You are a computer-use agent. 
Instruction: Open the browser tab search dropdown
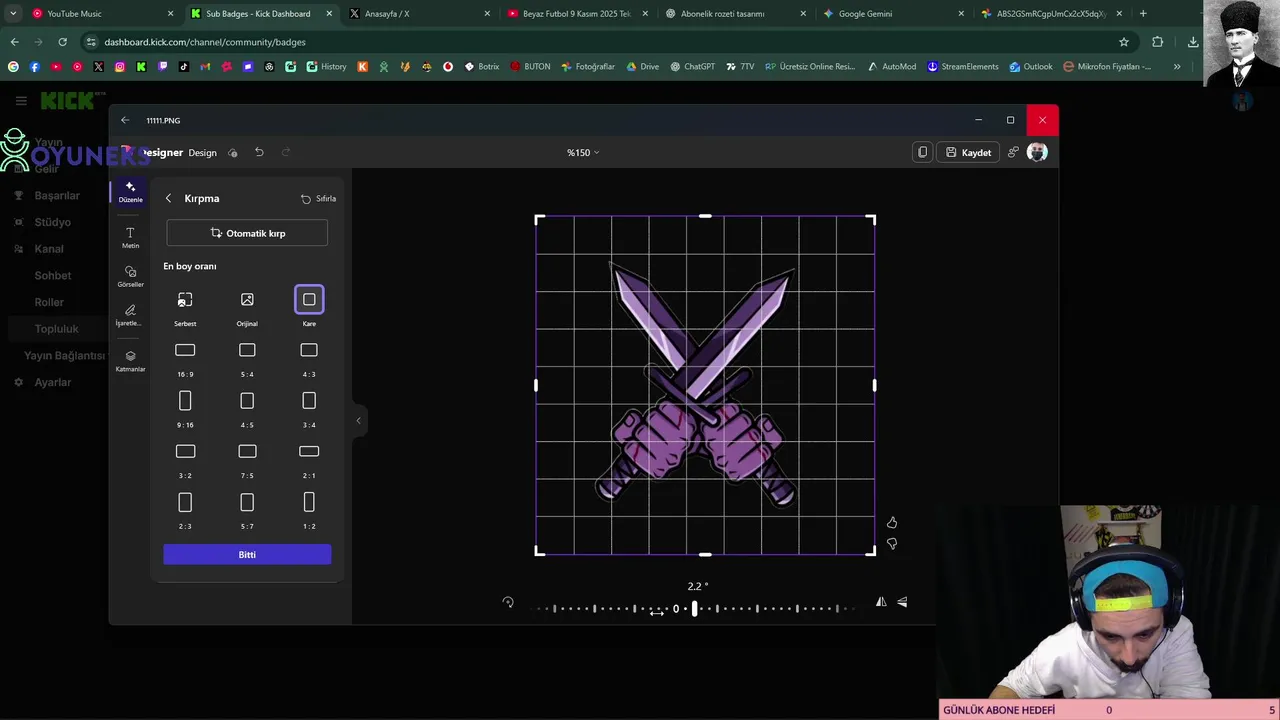[13, 14]
